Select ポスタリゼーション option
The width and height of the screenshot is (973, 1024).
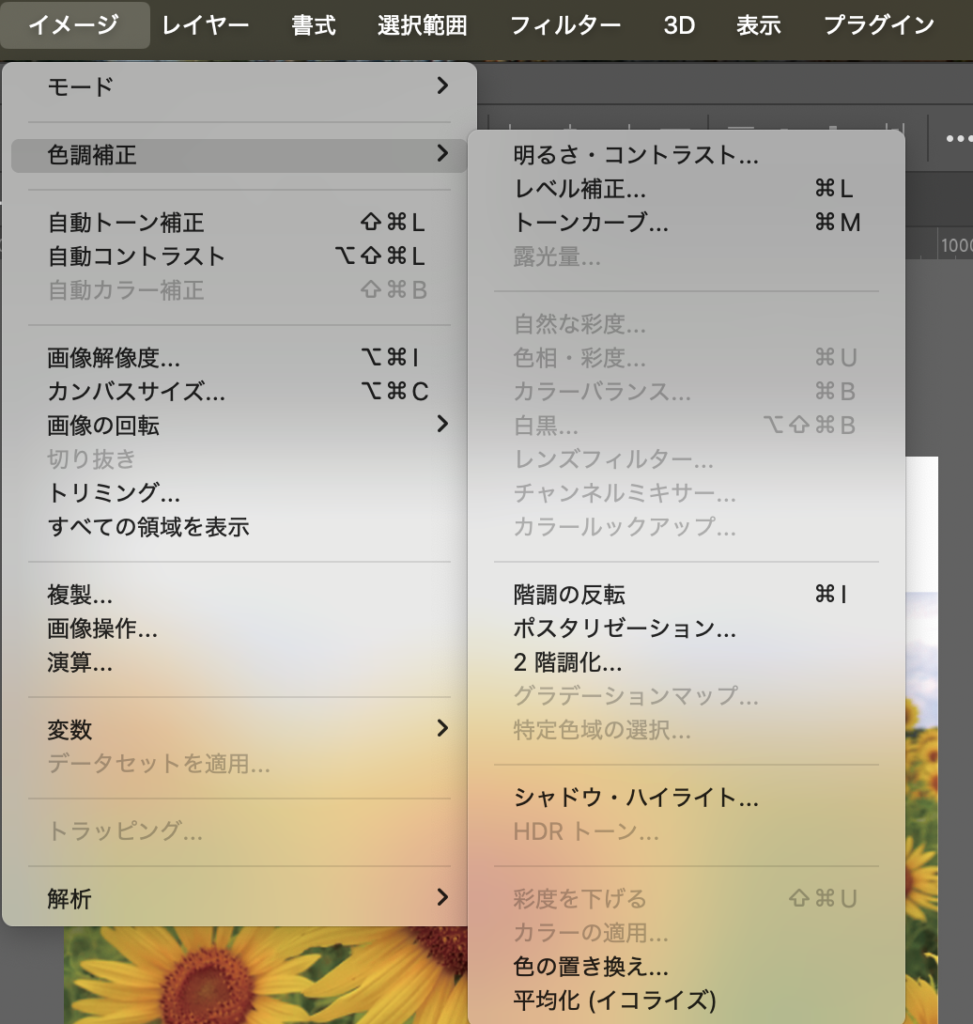tap(625, 629)
